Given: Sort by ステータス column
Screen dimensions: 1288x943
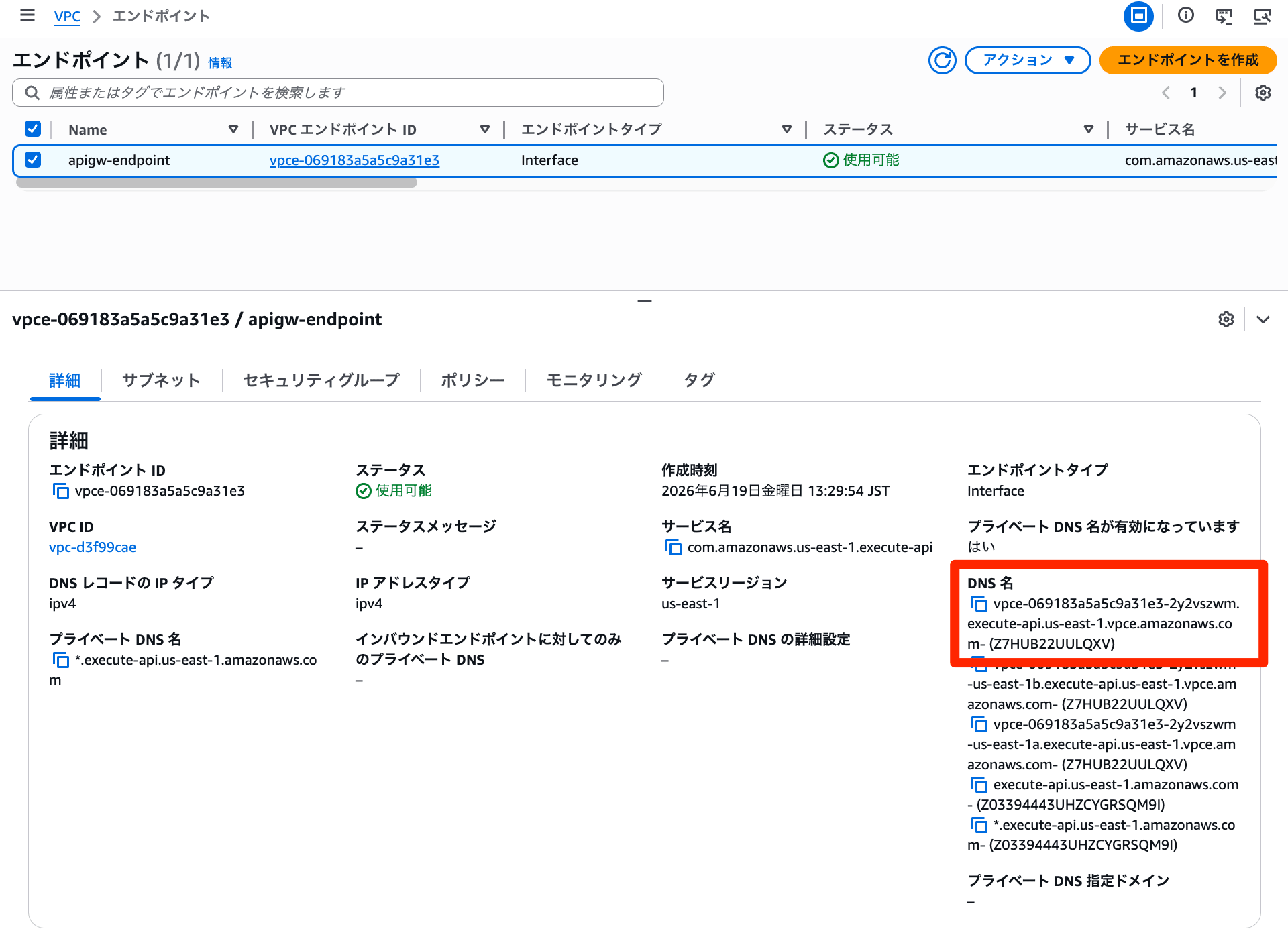Looking at the screenshot, I should click(x=1088, y=129).
